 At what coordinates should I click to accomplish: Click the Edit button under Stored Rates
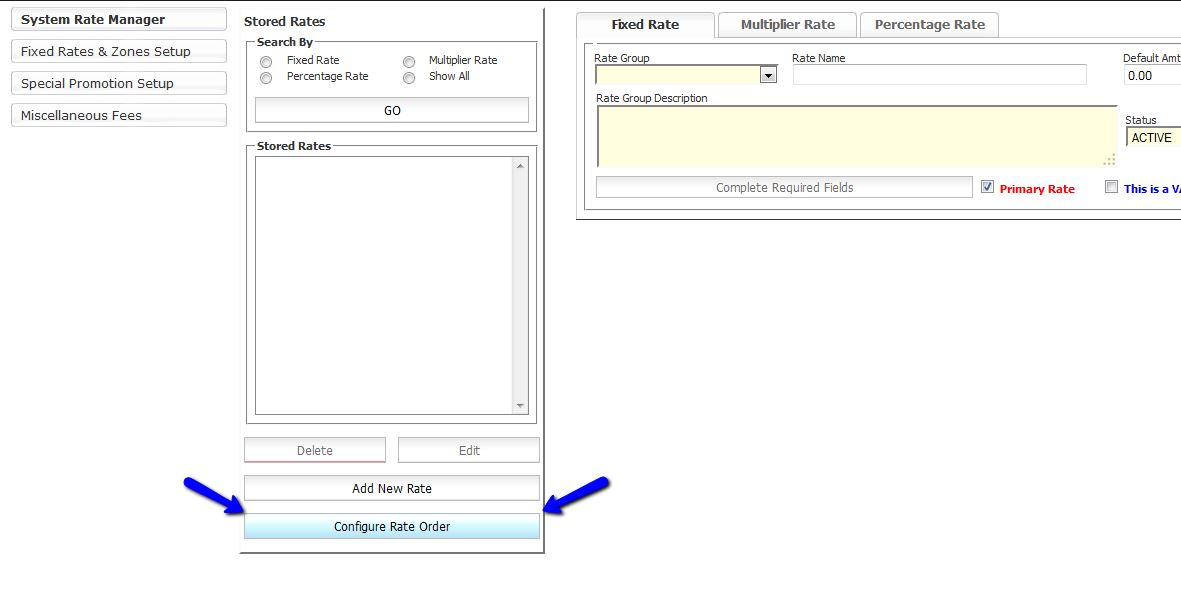pyautogui.click(x=468, y=449)
